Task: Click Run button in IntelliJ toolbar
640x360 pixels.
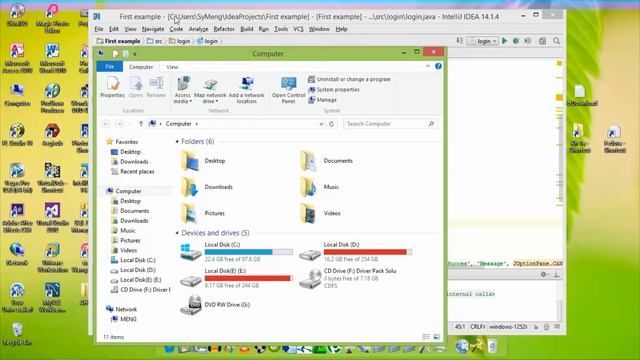Action: click(505, 41)
